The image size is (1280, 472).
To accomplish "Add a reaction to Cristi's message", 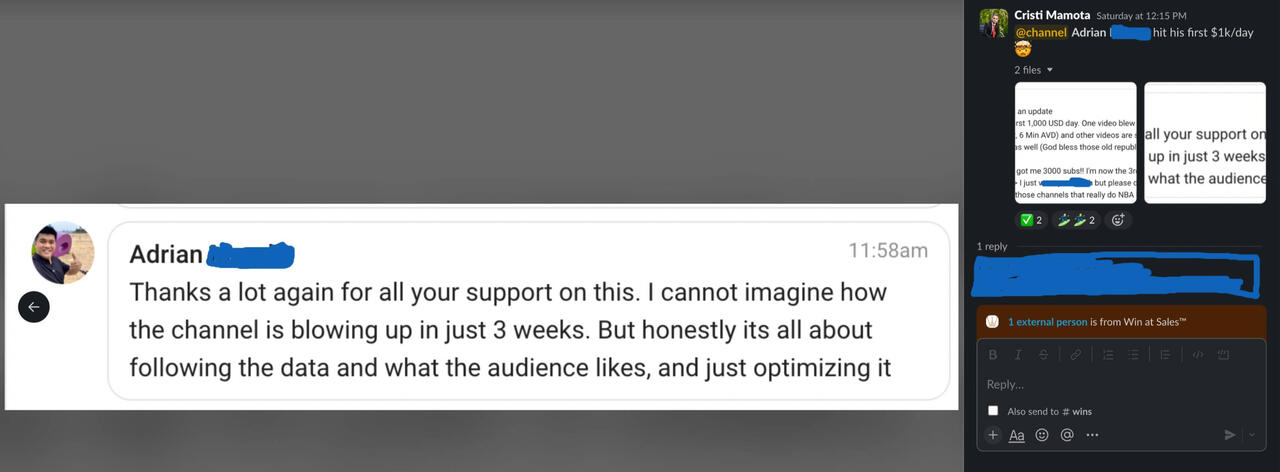I will click(x=1118, y=220).
